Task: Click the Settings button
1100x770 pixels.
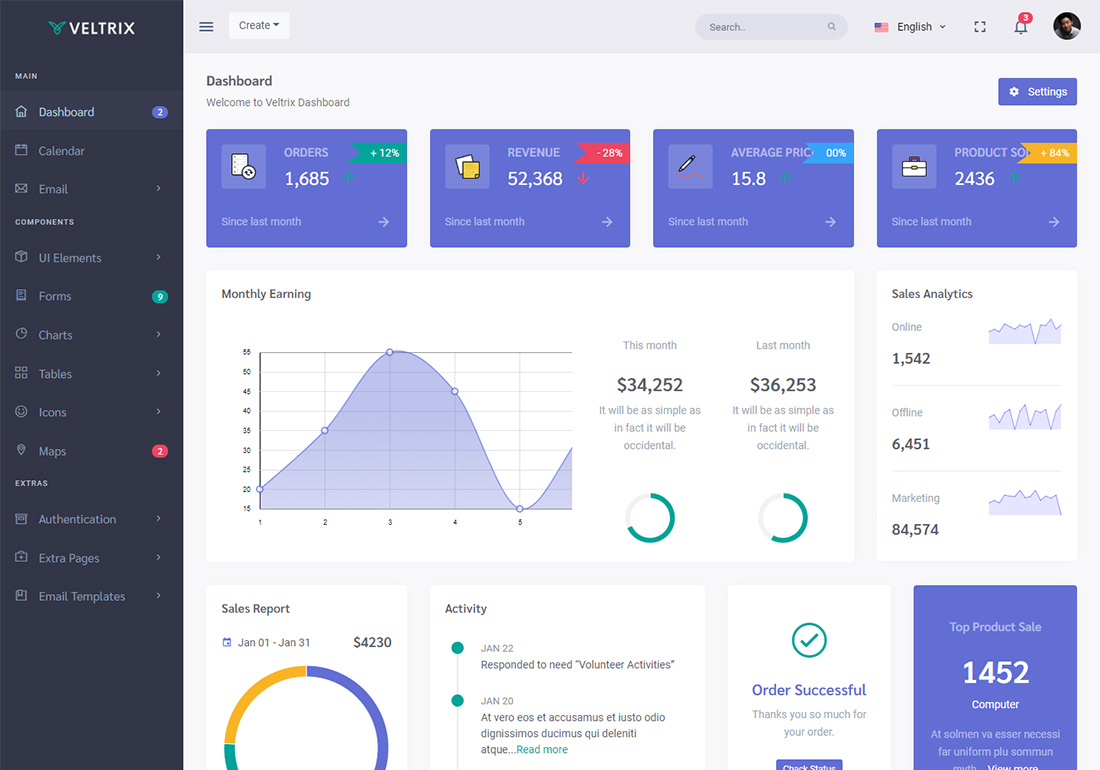Action: click(1038, 92)
